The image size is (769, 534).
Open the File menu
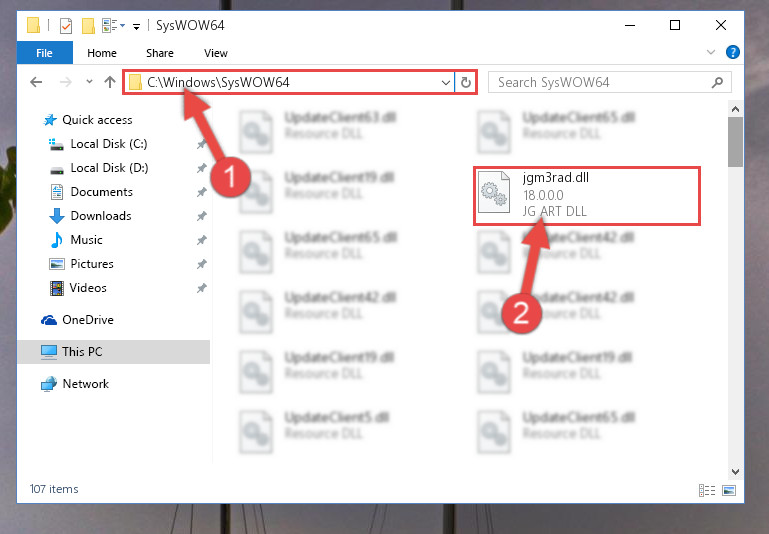[x=45, y=52]
